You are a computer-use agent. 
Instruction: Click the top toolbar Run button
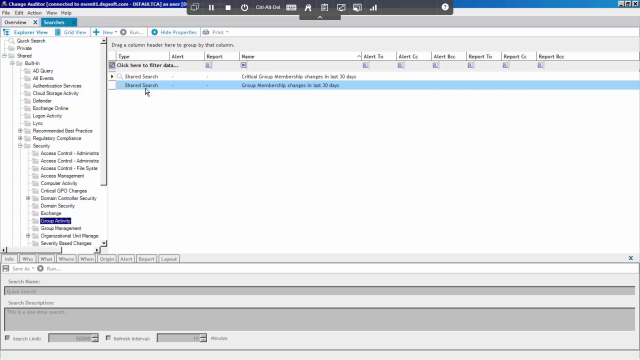131,32
